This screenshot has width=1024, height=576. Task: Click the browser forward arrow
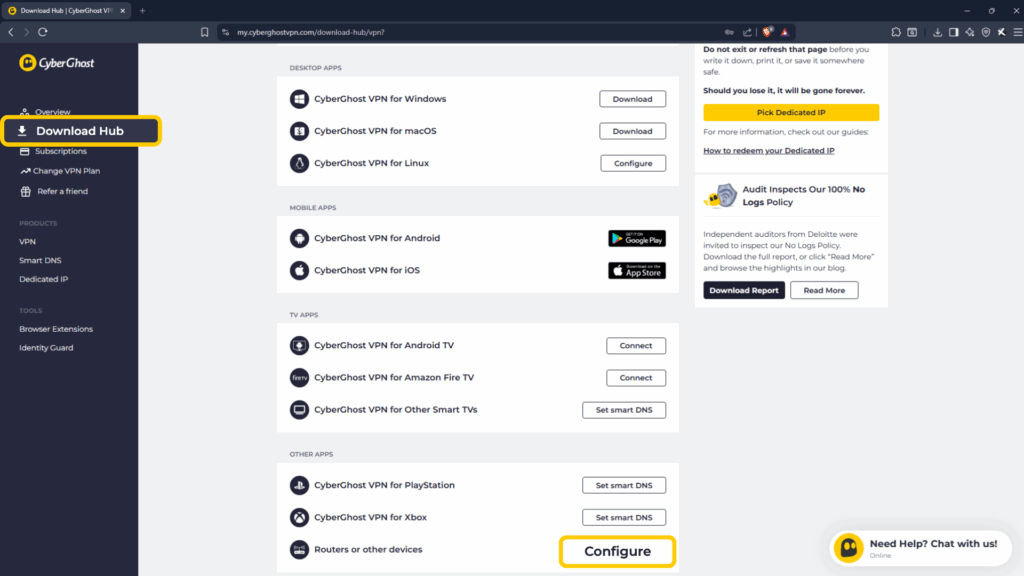[27, 32]
